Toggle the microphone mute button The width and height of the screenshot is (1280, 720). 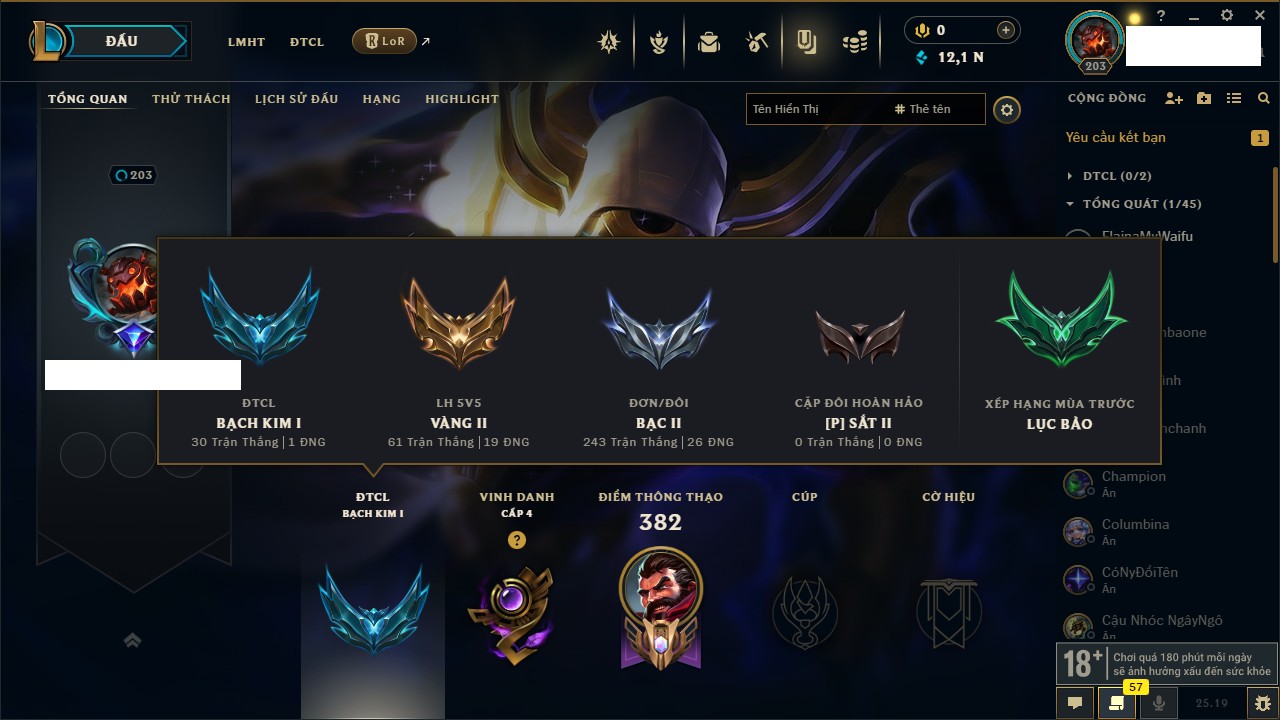[1158, 703]
